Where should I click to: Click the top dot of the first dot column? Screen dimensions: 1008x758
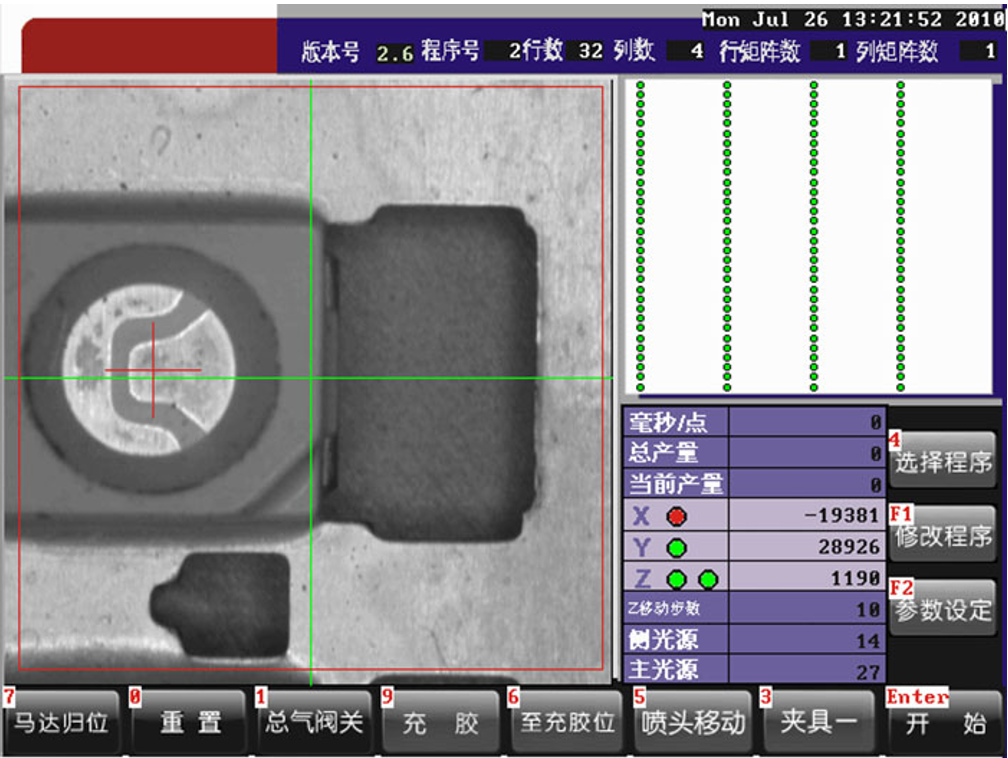(640, 85)
